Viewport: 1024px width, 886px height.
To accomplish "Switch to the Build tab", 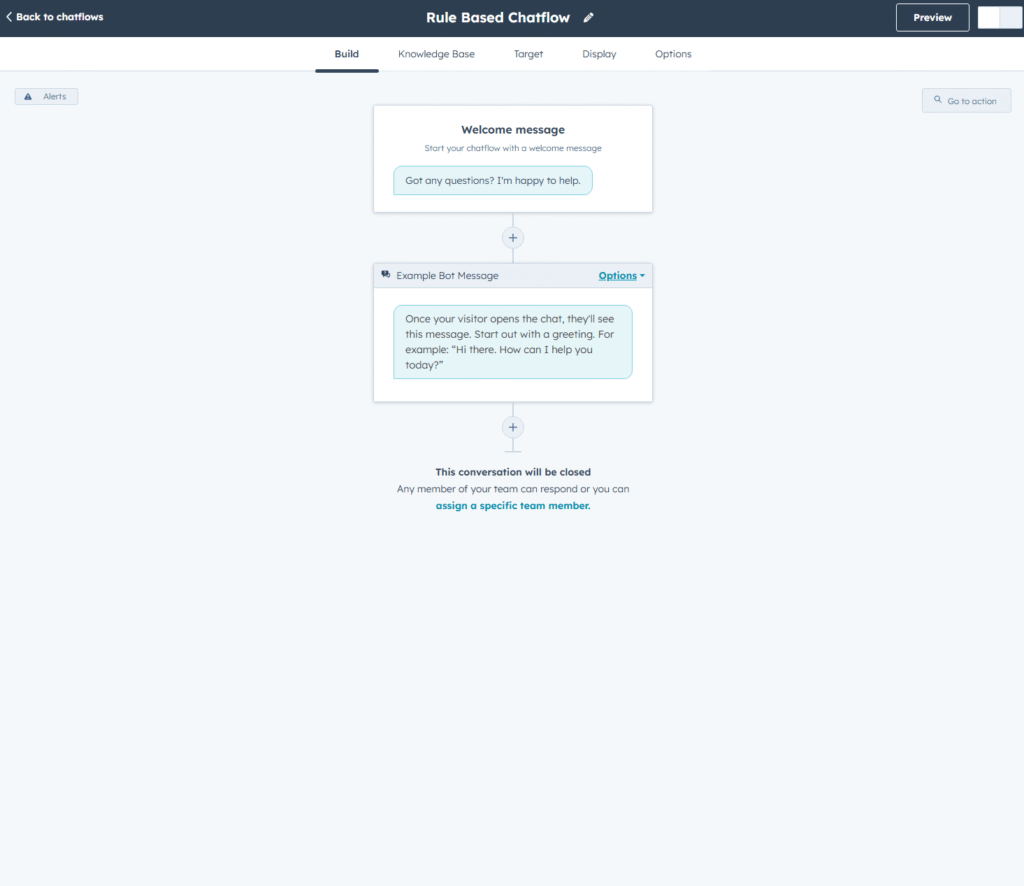I will click(x=347, y=54).
